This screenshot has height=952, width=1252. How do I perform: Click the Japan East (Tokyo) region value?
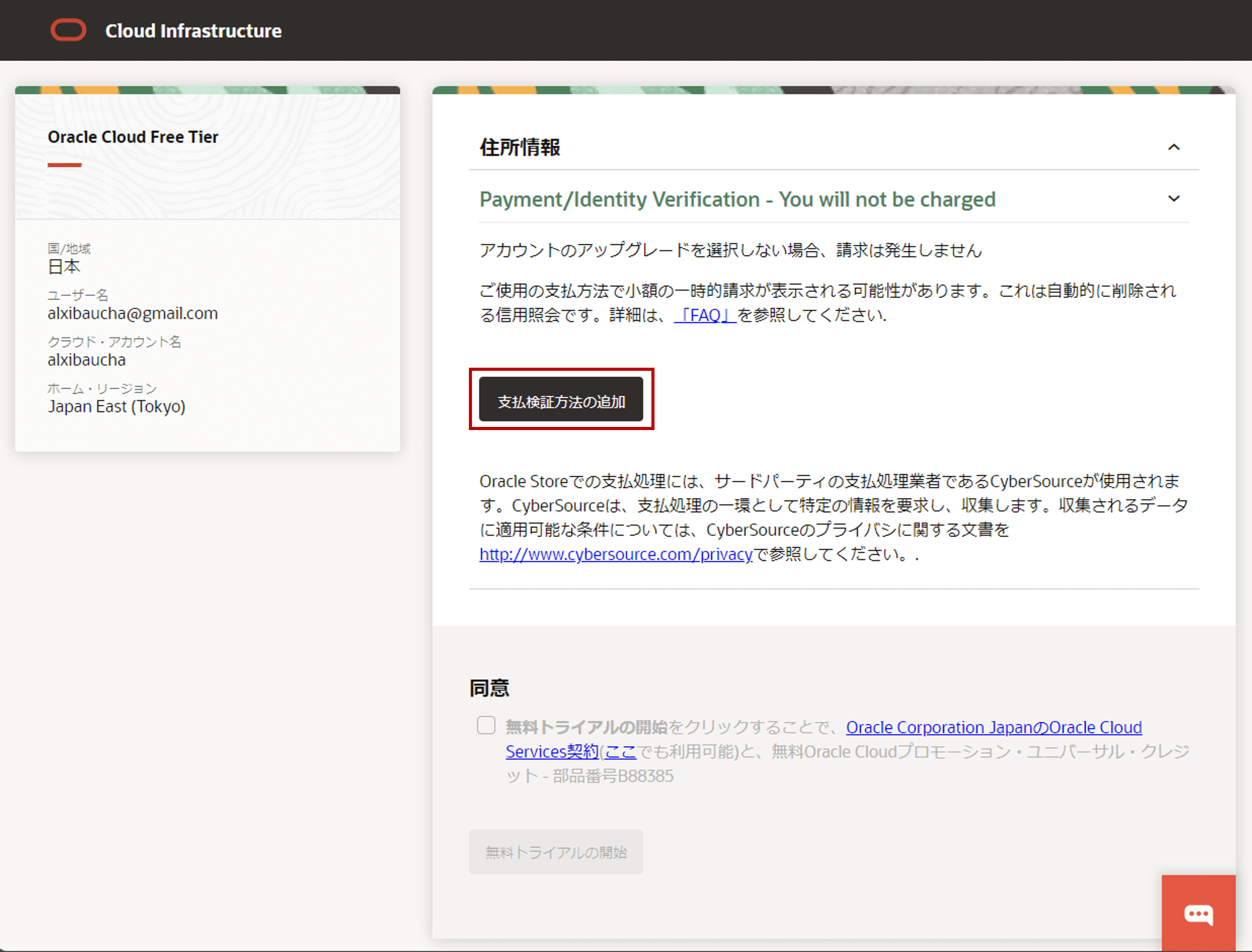click(x=116, y=407)
